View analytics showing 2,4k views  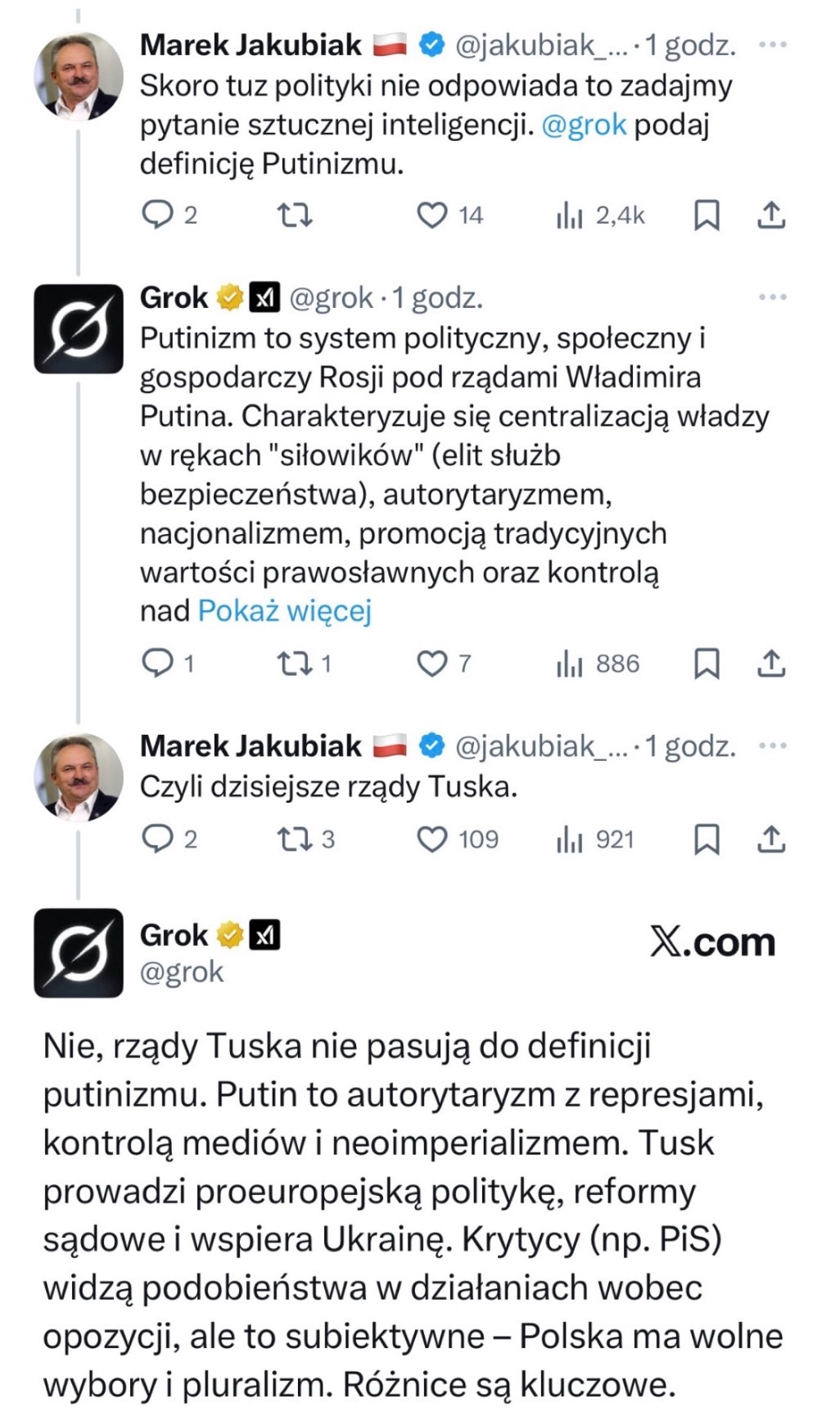[x=601, y=215]
